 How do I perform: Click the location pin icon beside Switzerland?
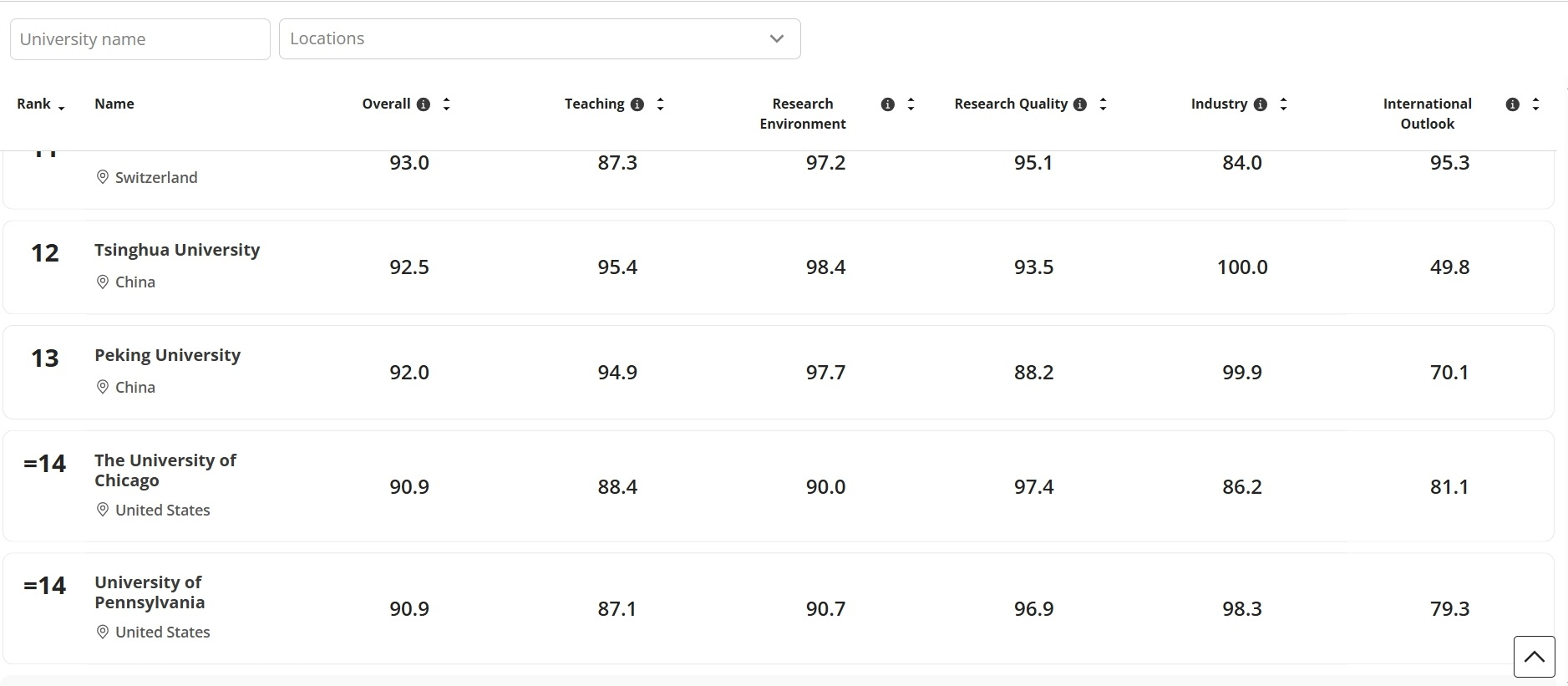[103, 177]
